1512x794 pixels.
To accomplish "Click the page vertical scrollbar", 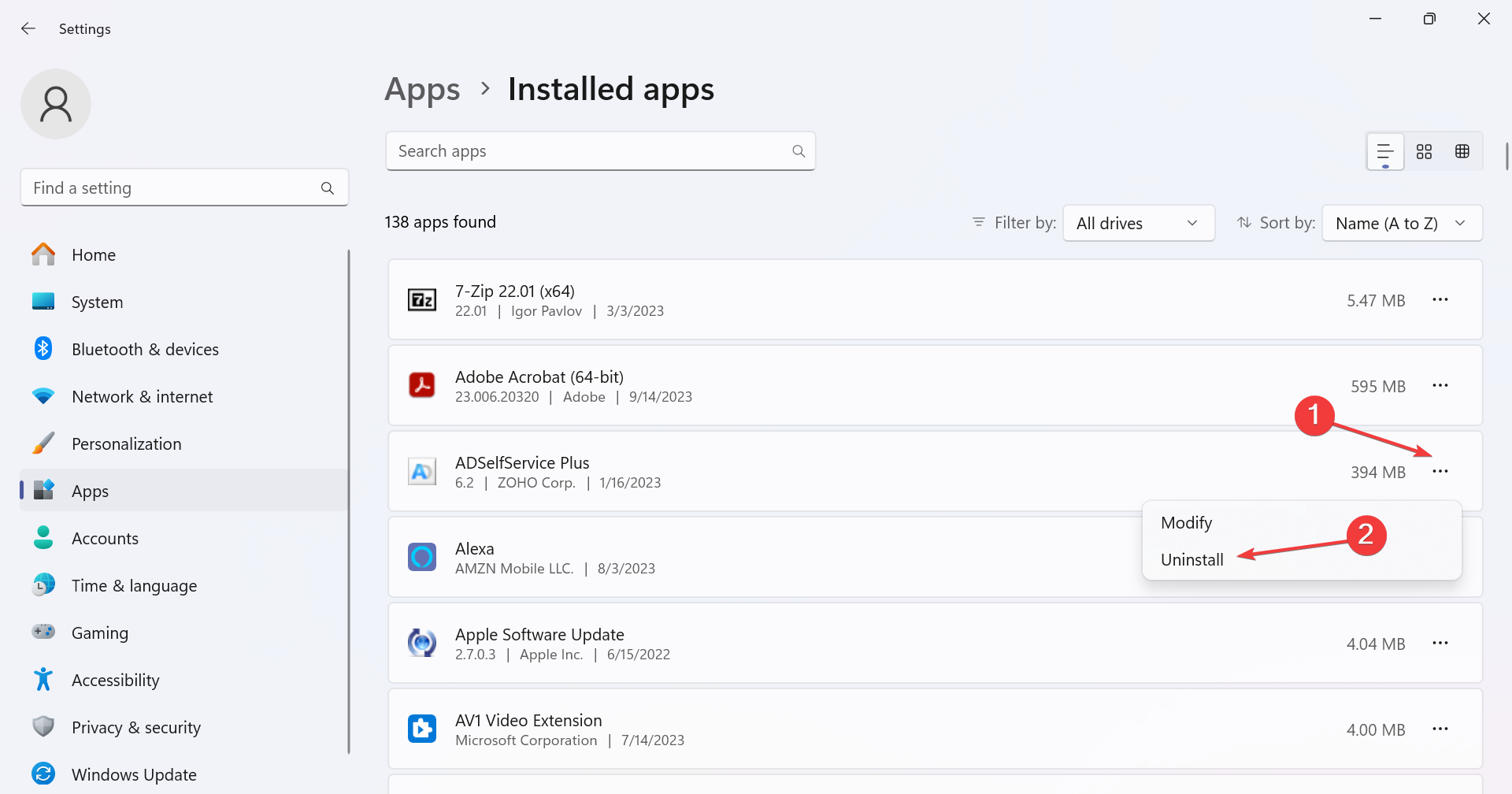I will (1506, 156).
